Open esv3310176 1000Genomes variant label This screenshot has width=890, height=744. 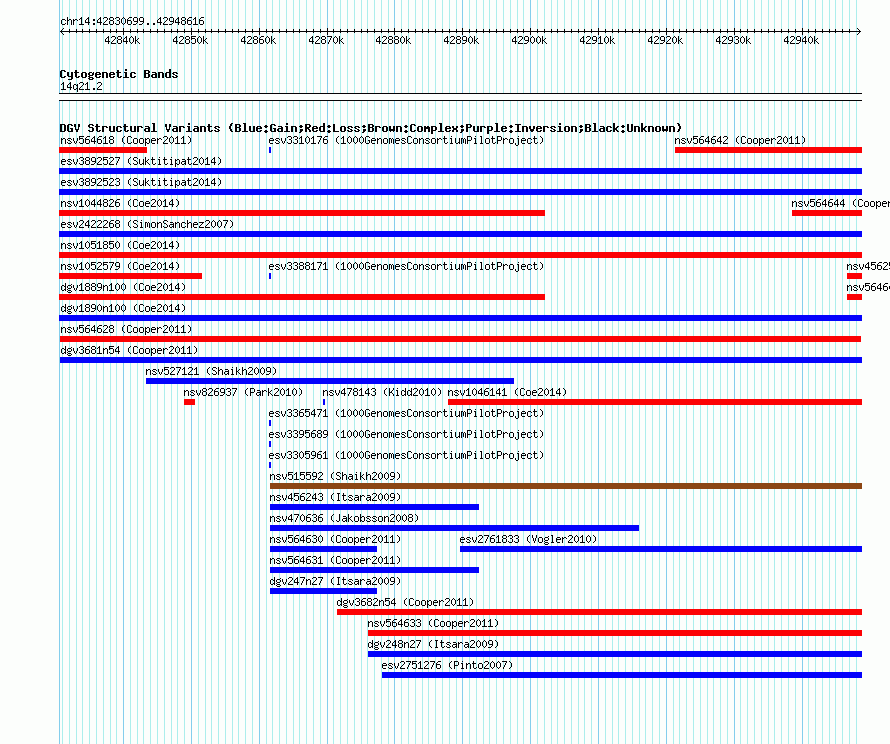point(406,140)
